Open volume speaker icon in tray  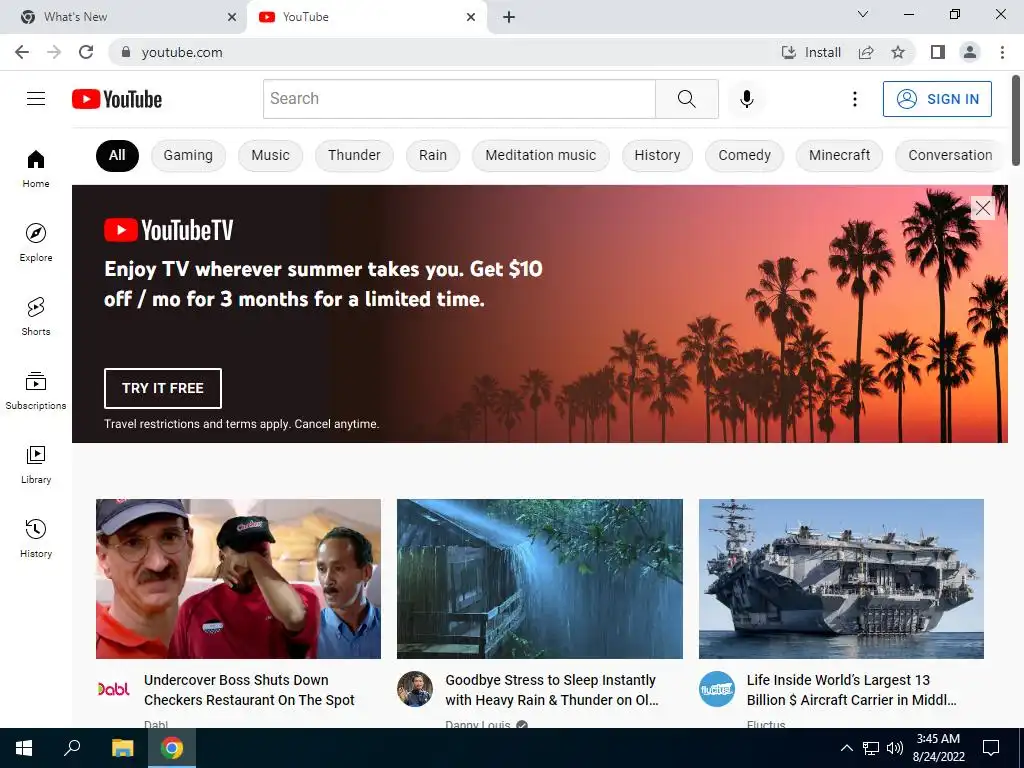[x=895, y=748]
